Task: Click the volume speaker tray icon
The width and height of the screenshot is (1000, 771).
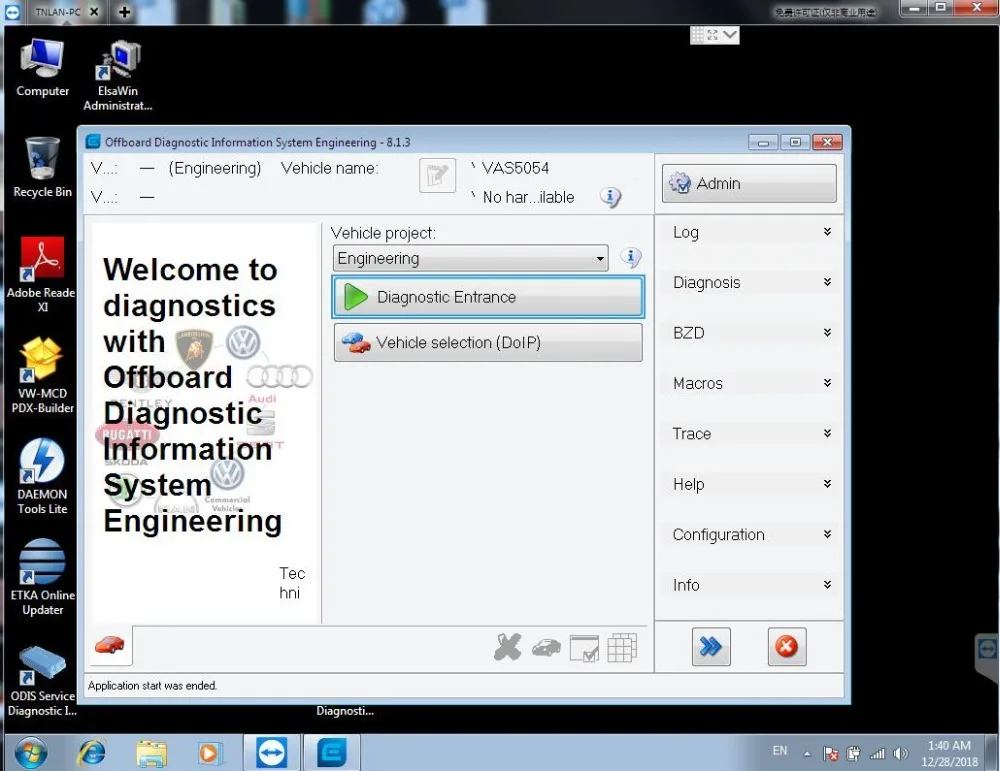Action: [901, 754]
